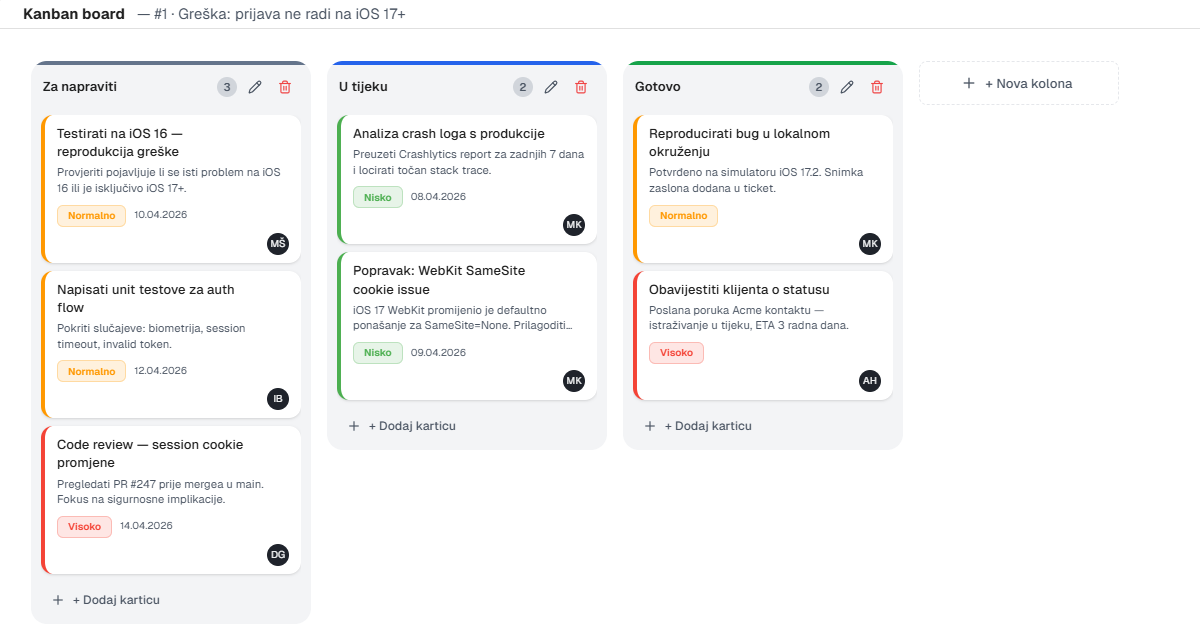Screen dimensions: 1200x642
Task: Click the count badge on the "Gotovo" column
Action: (x=819, y=87)
